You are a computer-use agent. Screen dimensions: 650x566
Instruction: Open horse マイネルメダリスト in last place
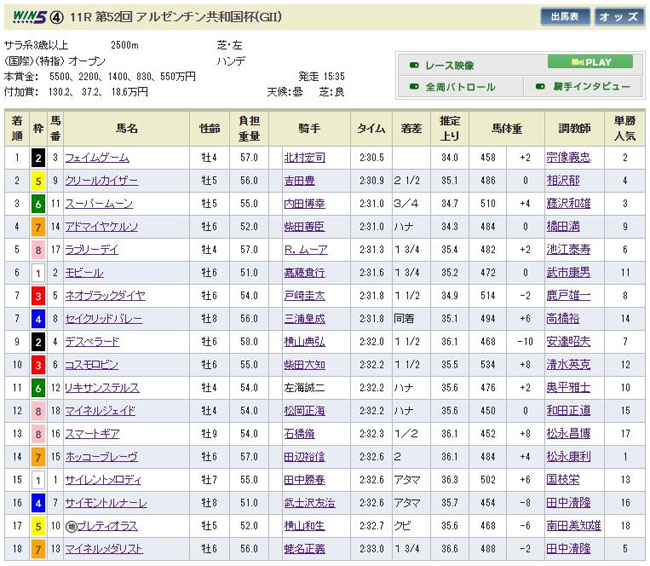[x=103, y=549]
